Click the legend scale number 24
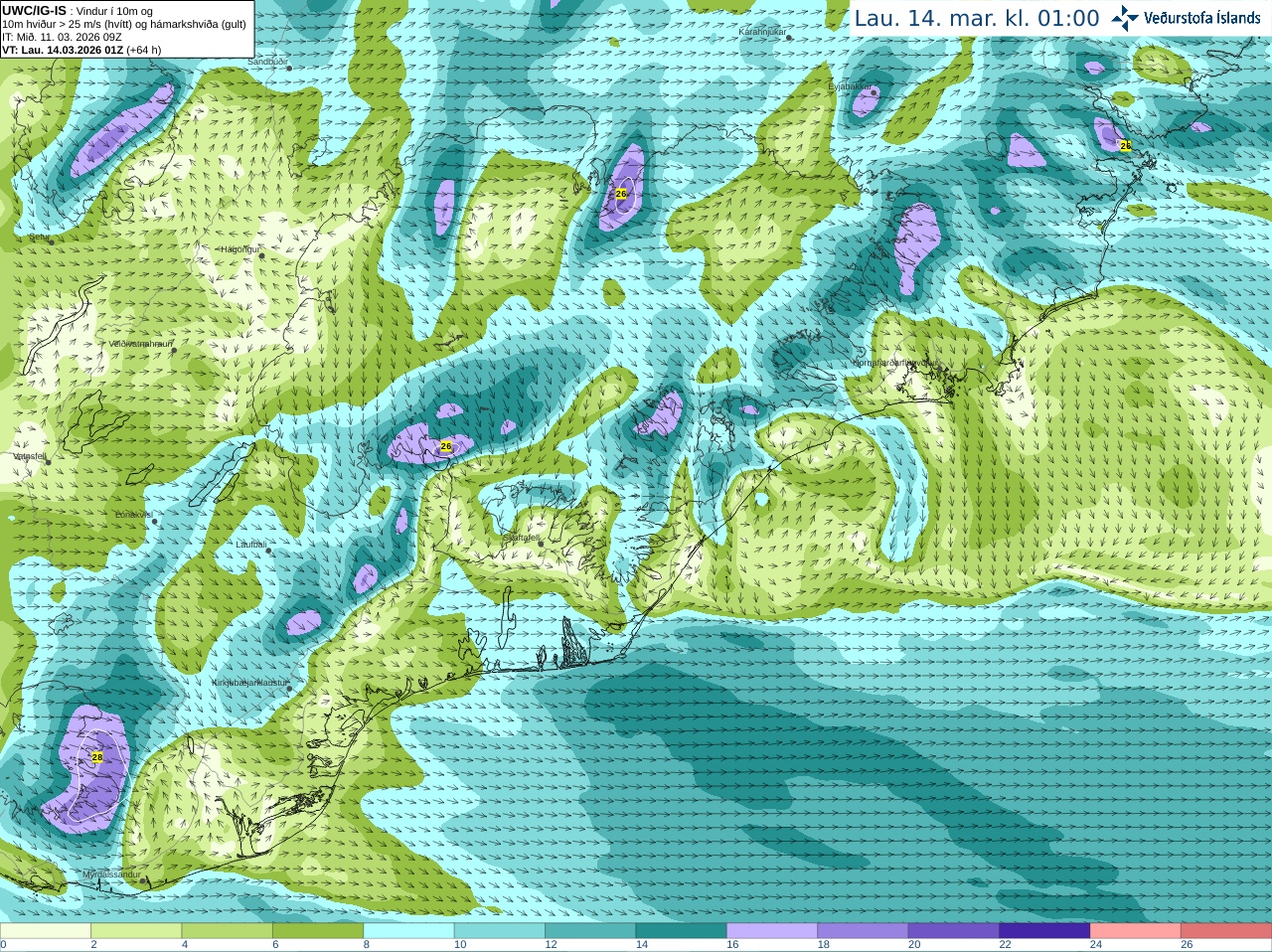This screenshot has width=1272, height=952. 1096,945
